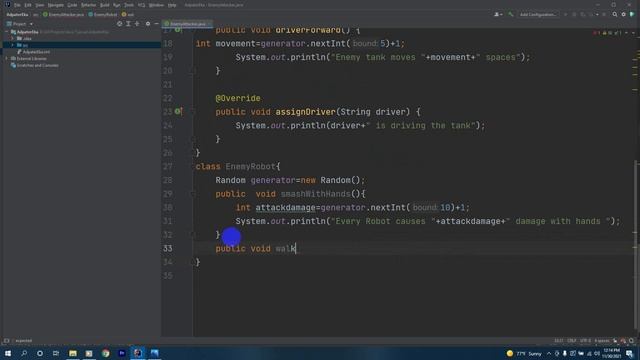Open the Build menu
Image resolution: width=640 pixels, height=360 pixels.
coord(105,5)
